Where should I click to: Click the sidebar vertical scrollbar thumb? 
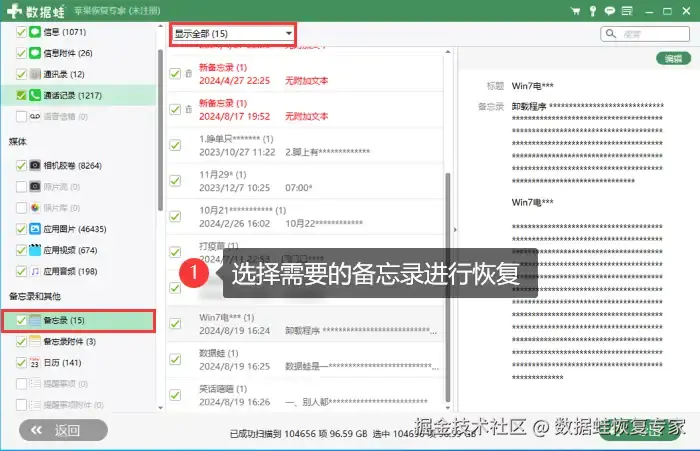(x=160, y=129)
